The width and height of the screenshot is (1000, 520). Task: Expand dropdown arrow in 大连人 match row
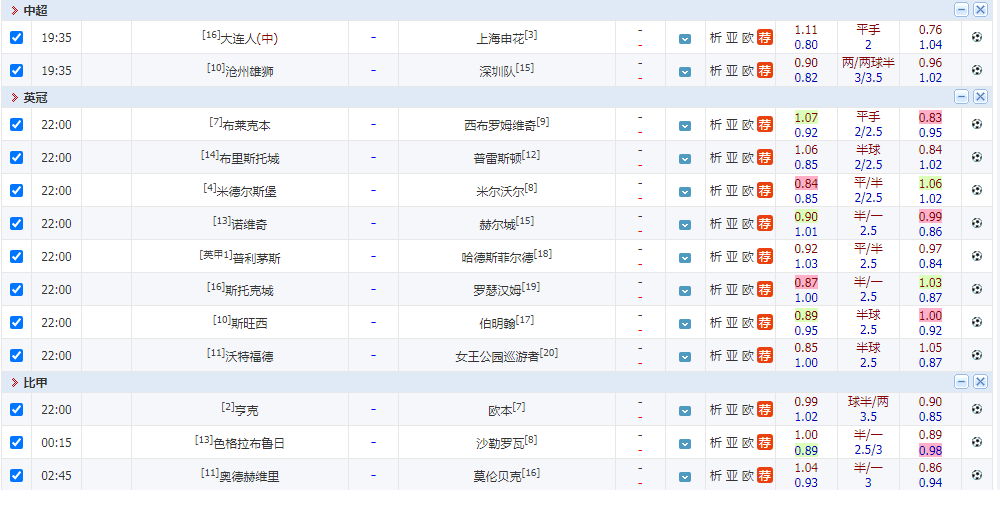pyautogui.click(x=685, y=39)
